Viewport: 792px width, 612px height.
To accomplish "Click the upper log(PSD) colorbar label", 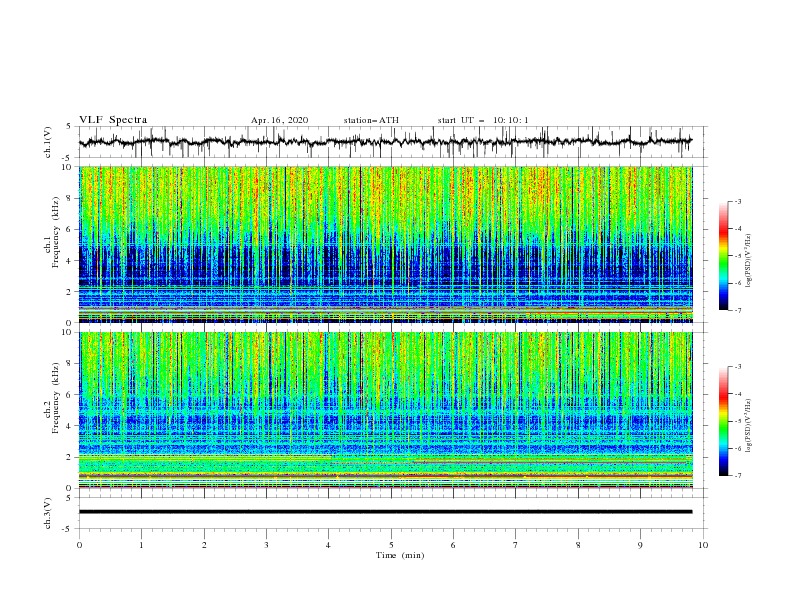I will pyautogui.click(x=749, y=261).
